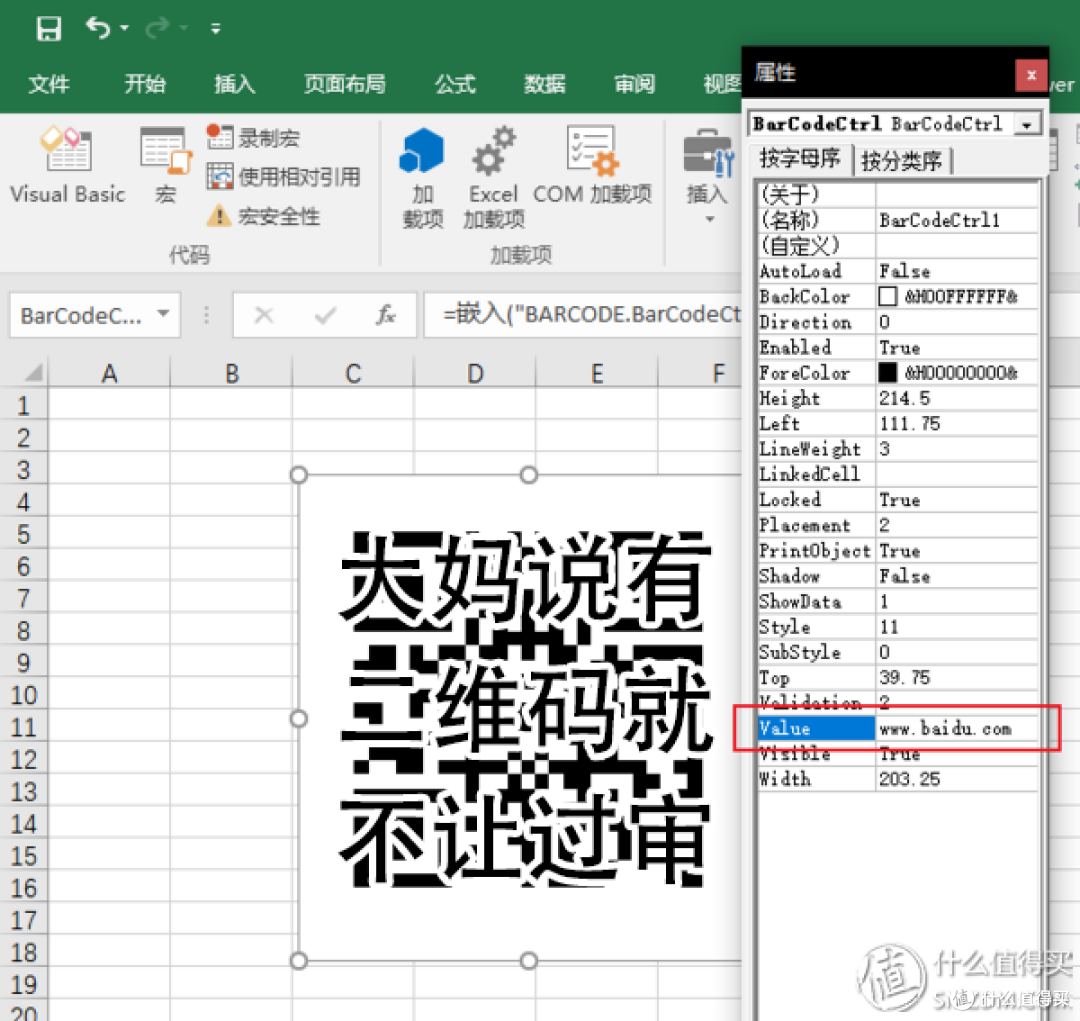Click the Cancel X in formula bar

[264, 316]
